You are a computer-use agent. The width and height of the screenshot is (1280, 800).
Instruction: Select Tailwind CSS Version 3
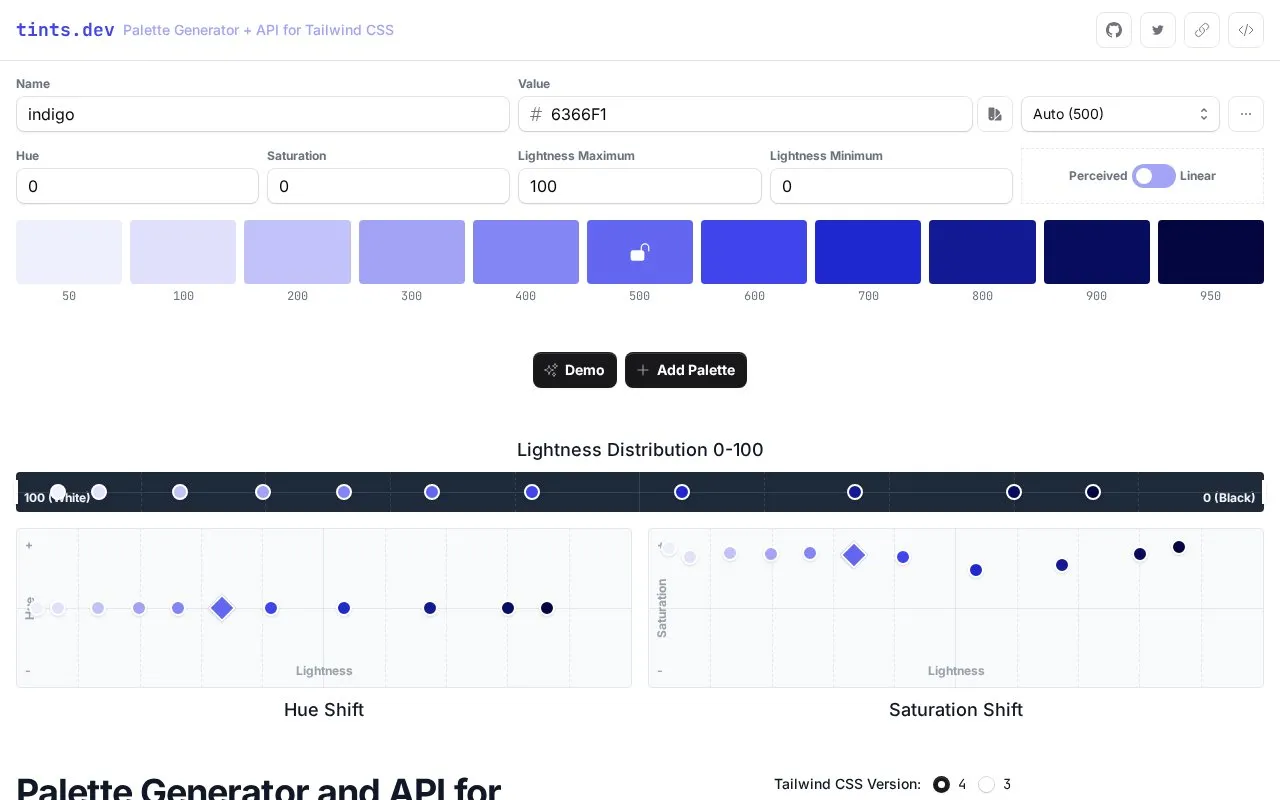click(x=986, y=784)
